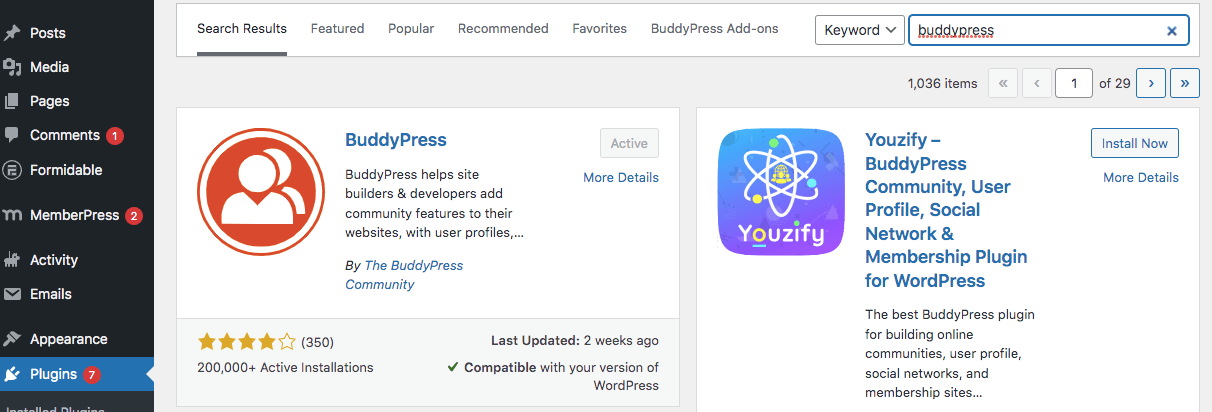Open Activity in the admin menu
The height and width of the screenshot is (412, 1212).
54,260
